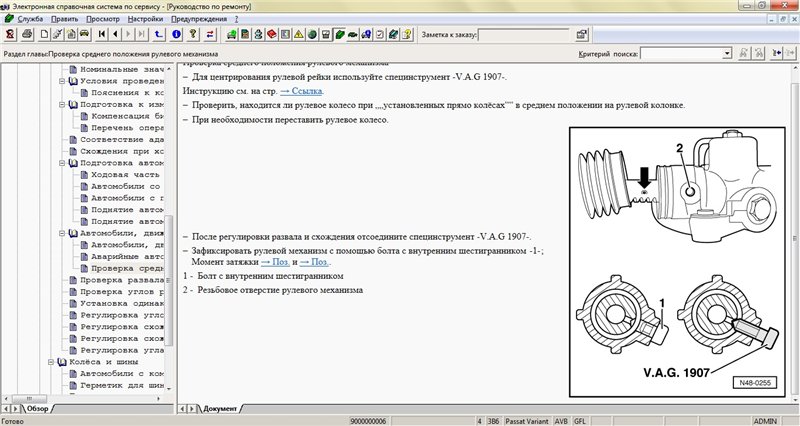Collapse the 'Условия проведен' tree node

(x=62, y=81)
